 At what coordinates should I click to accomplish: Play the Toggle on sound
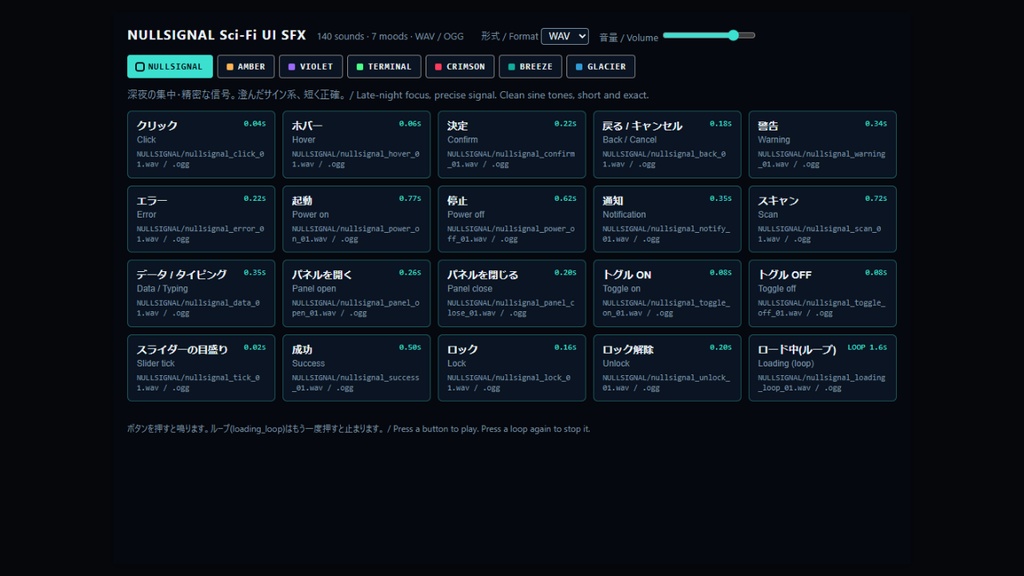(x=667, y=293)
